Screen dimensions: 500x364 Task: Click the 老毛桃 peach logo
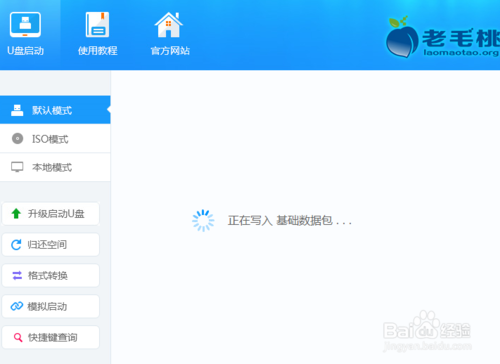pos(402,38)
